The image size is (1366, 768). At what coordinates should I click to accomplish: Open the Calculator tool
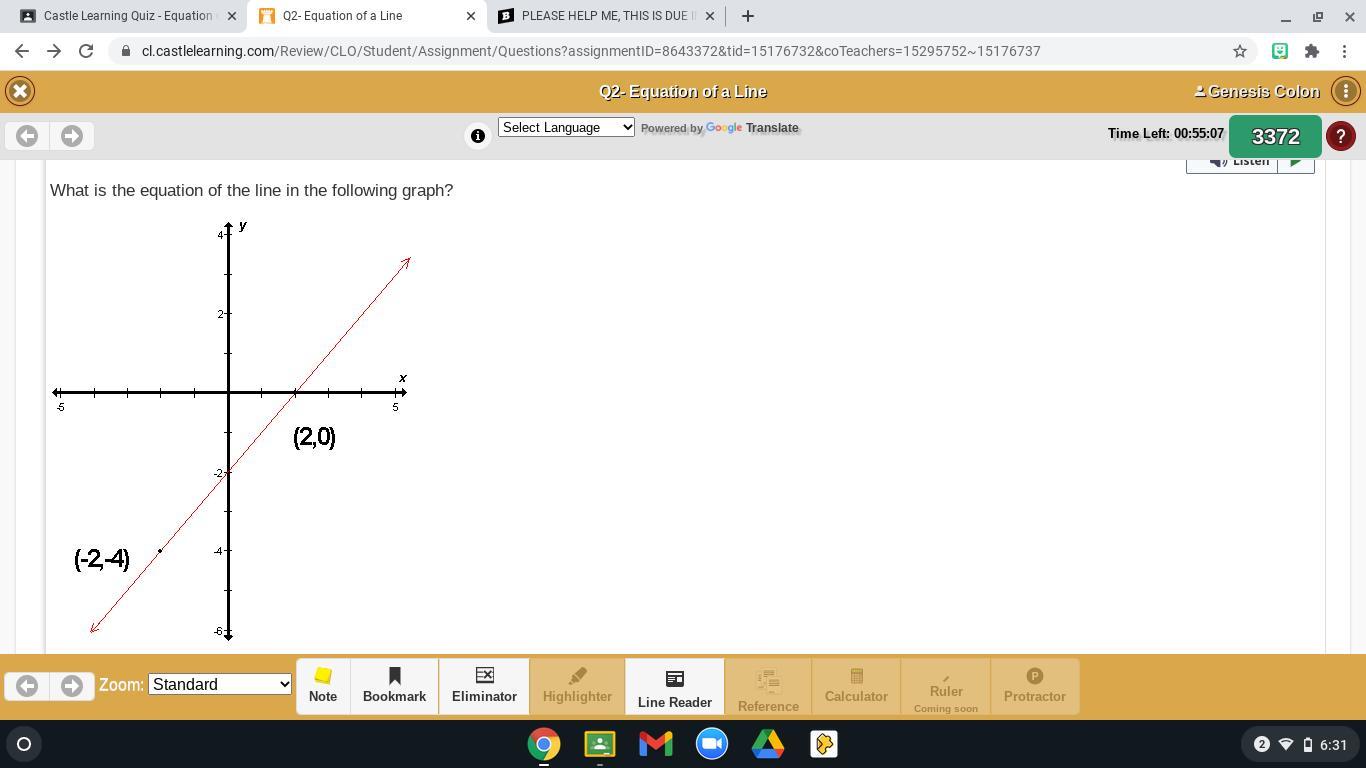pyautogui.click(x=855, y=686)
